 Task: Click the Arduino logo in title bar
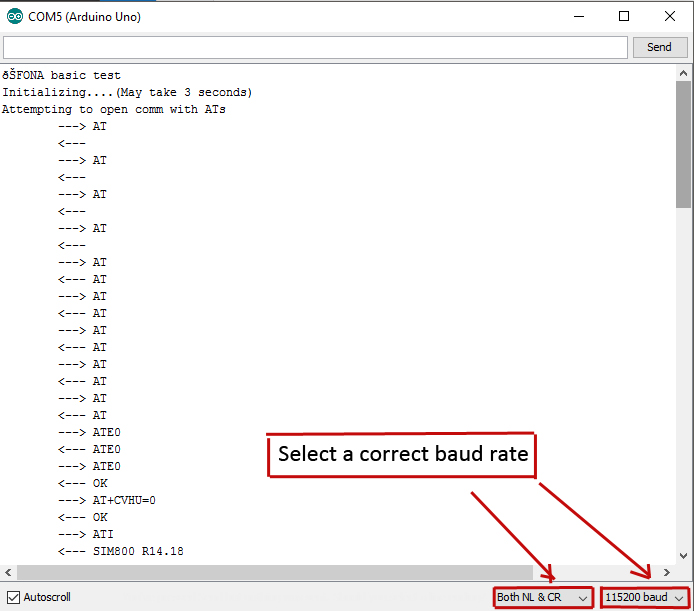(15, 16)
